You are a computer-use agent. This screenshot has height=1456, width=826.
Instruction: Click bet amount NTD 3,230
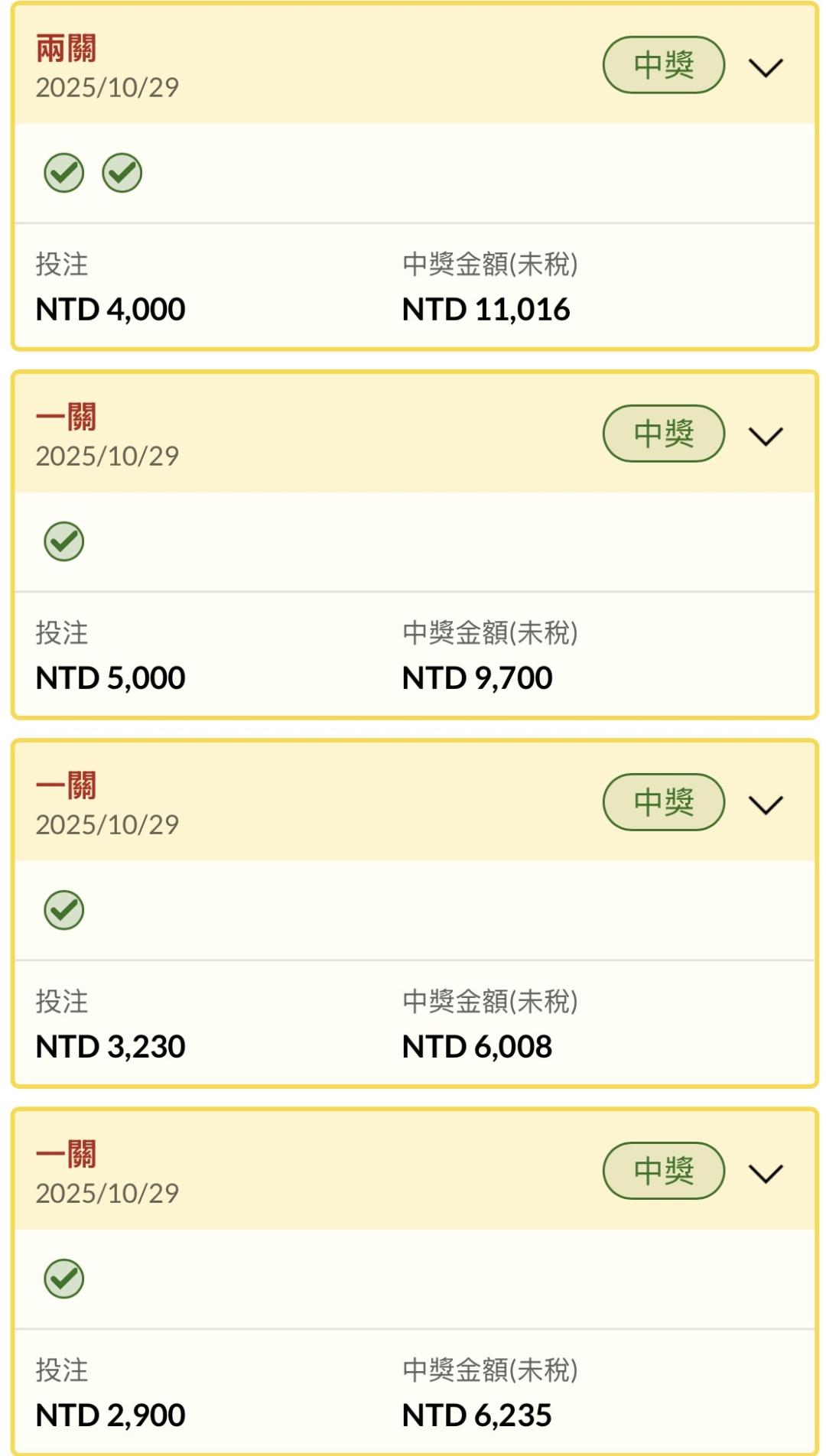point(111,1047)
